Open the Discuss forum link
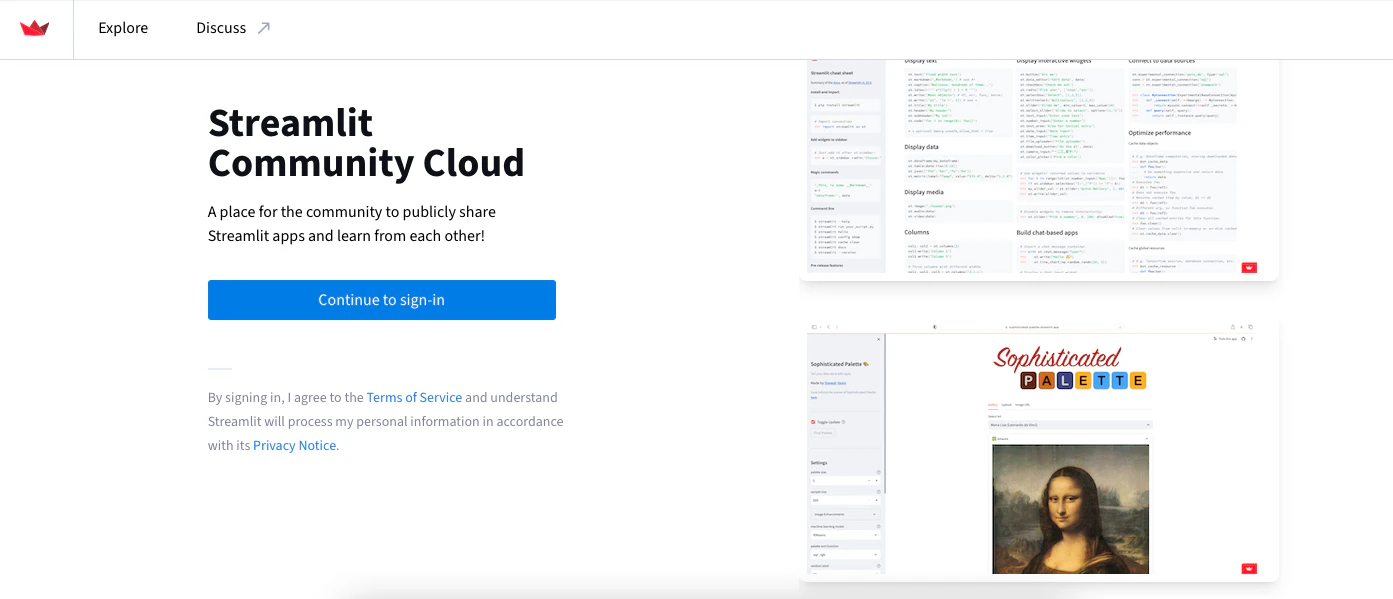The width and height of the screenshot is (1393, 599). 221,28
